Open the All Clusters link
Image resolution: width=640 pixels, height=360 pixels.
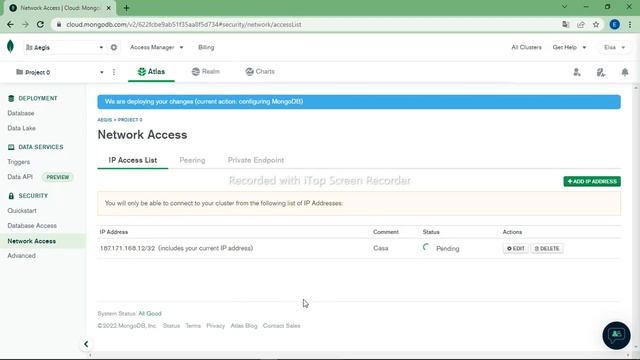point(527,47)
